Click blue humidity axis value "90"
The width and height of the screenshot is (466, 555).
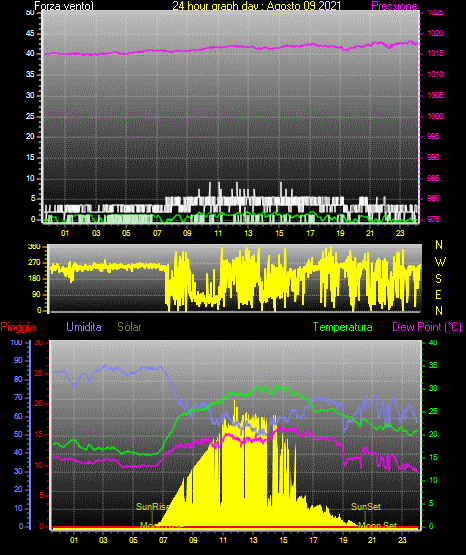[18, 360]
